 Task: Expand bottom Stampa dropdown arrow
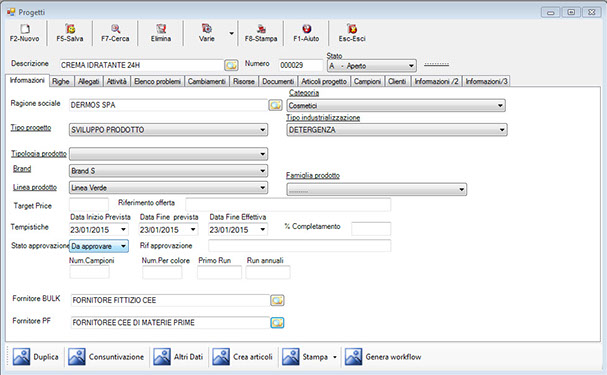pos(335,357)
